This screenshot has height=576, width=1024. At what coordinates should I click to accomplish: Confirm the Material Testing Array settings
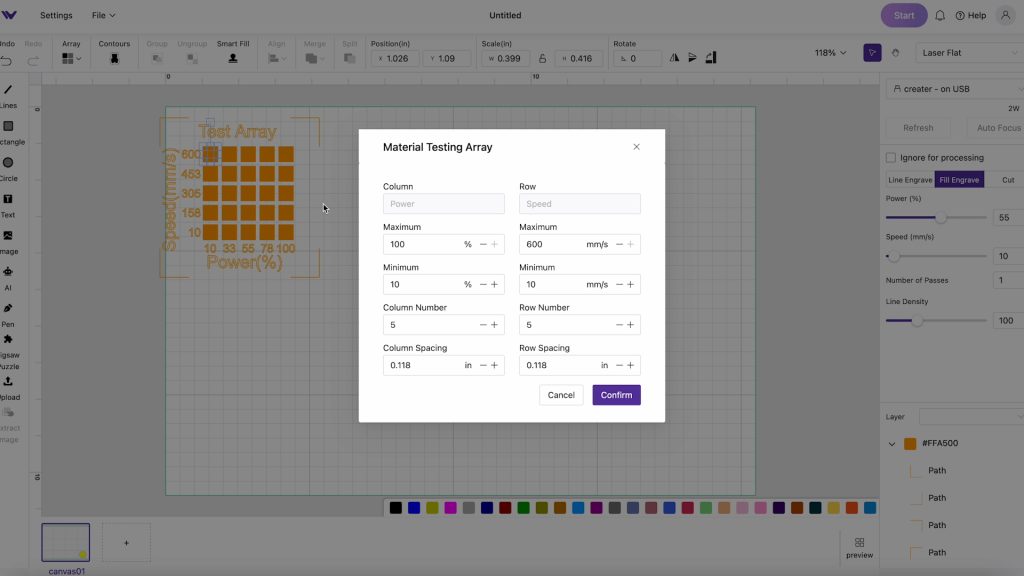coord(616,395)
